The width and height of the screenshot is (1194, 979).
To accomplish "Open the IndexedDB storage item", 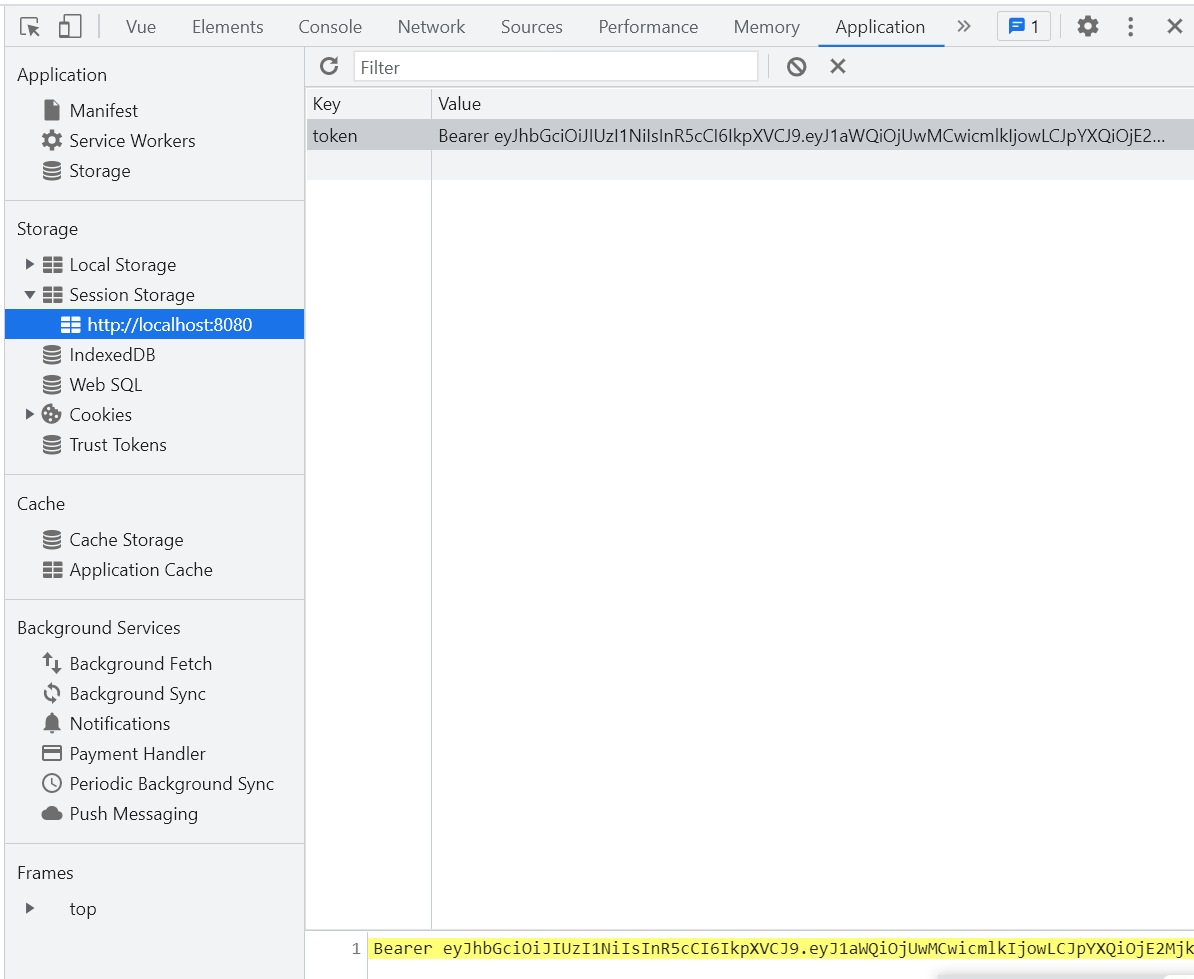I will point(112,355).
